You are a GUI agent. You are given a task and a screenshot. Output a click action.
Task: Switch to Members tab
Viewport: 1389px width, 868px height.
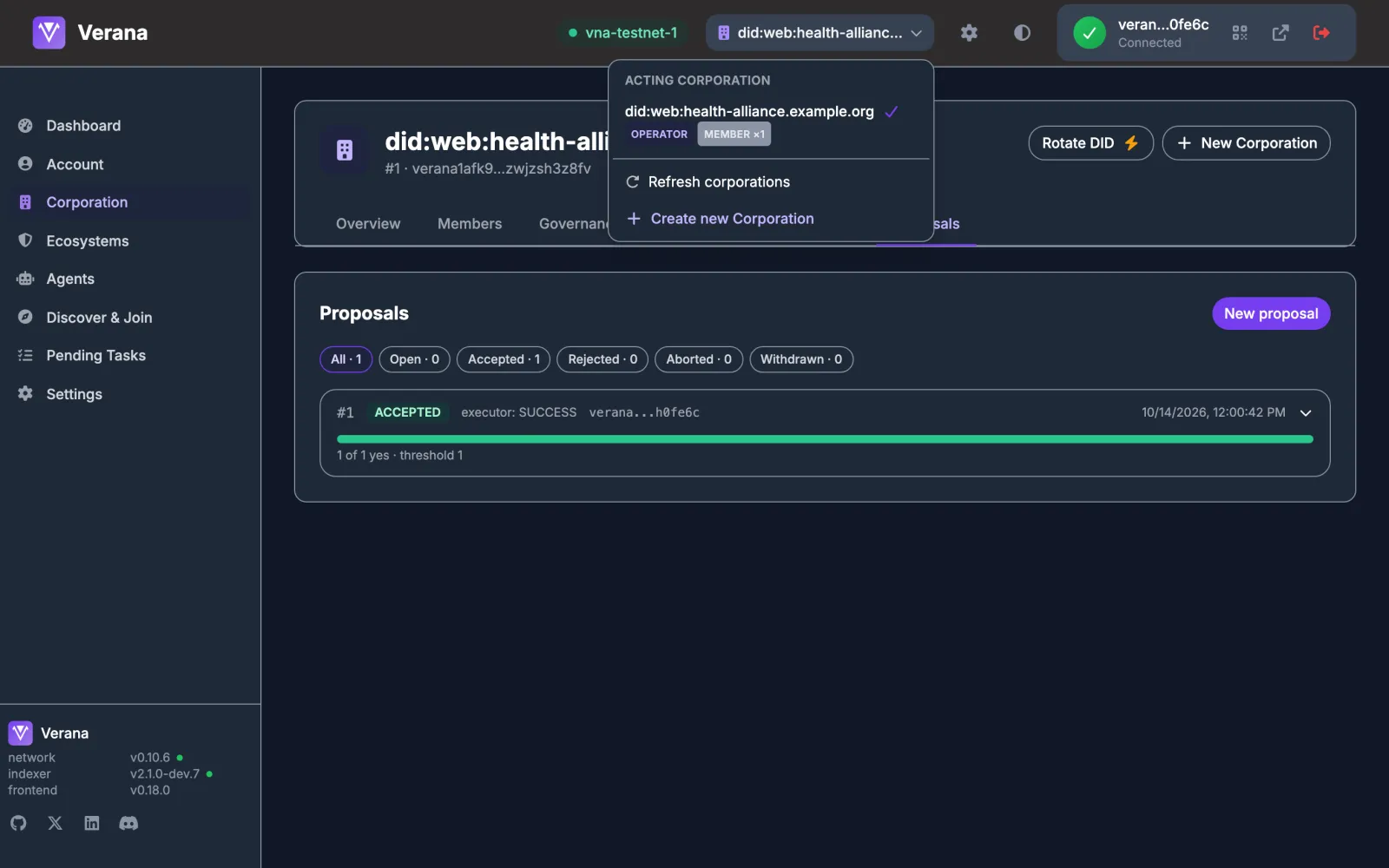470,224
